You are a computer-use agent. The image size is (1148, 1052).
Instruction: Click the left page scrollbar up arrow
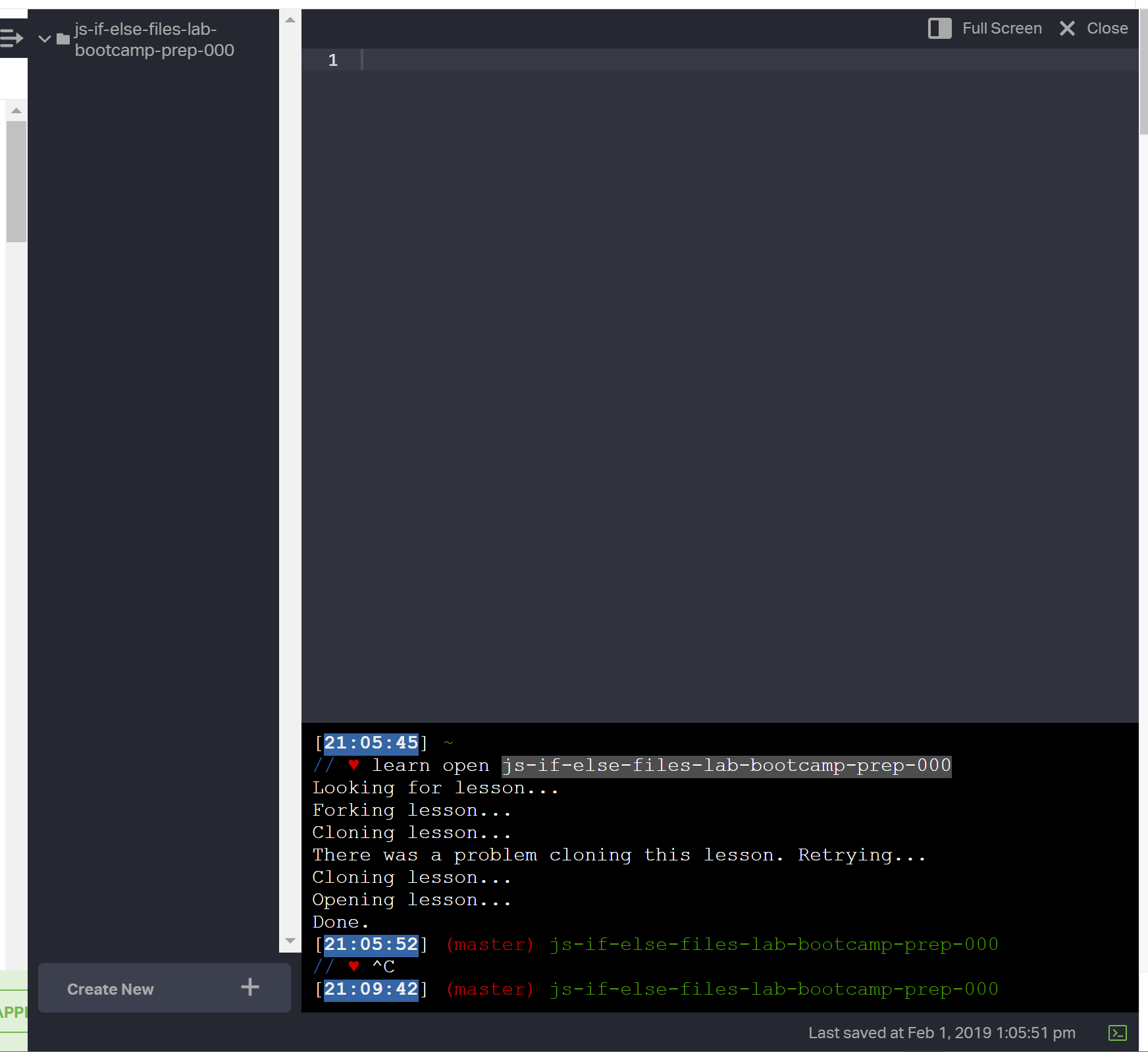click(16, 111)
